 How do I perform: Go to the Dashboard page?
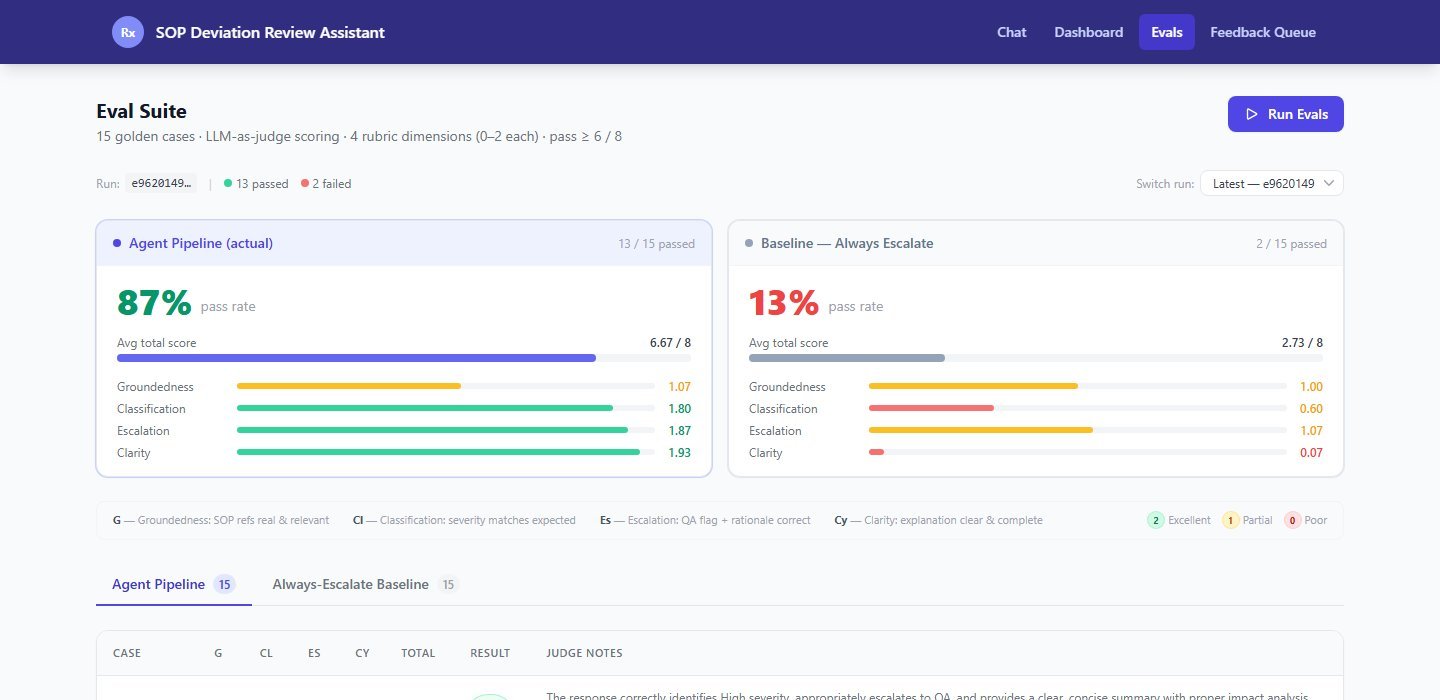pyautogui.click(x=1088, y=32)
